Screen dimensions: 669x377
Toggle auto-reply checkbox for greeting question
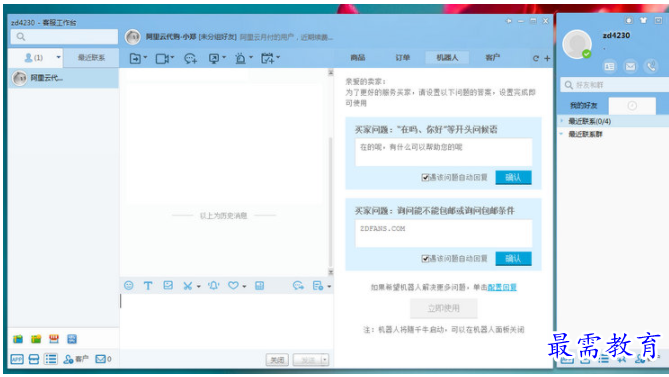(425, 177)
